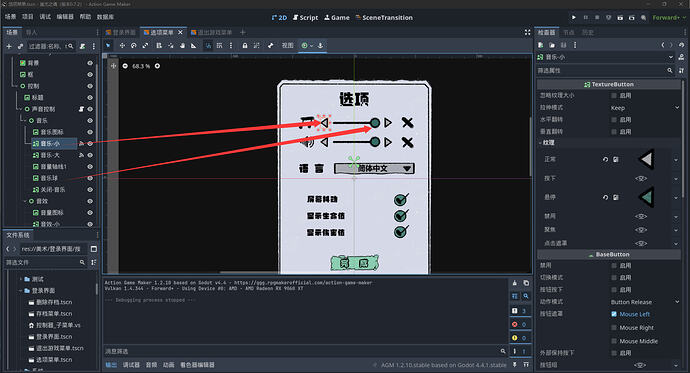Hide the 背景 node with eye icon

click(x=90, y=63)
